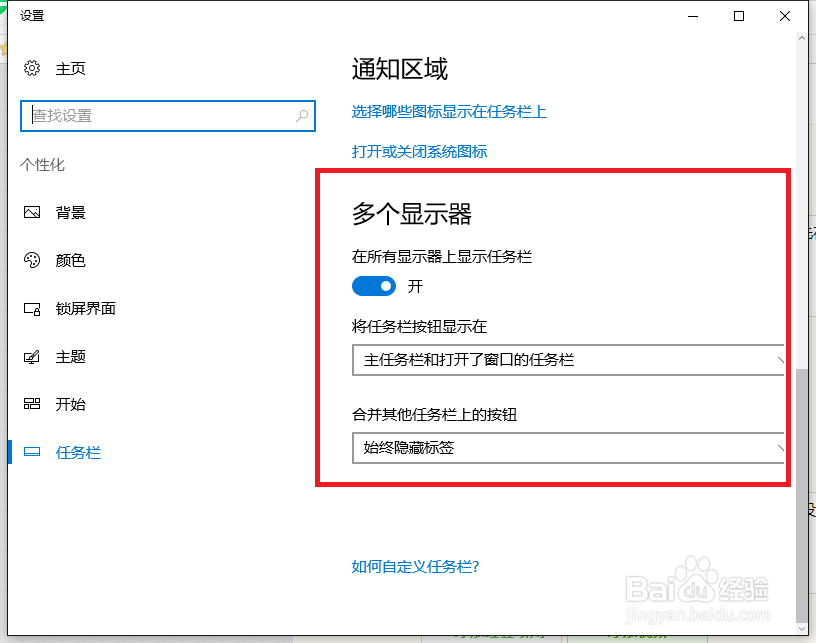Maximize the 设置 window

coord(738,16)
